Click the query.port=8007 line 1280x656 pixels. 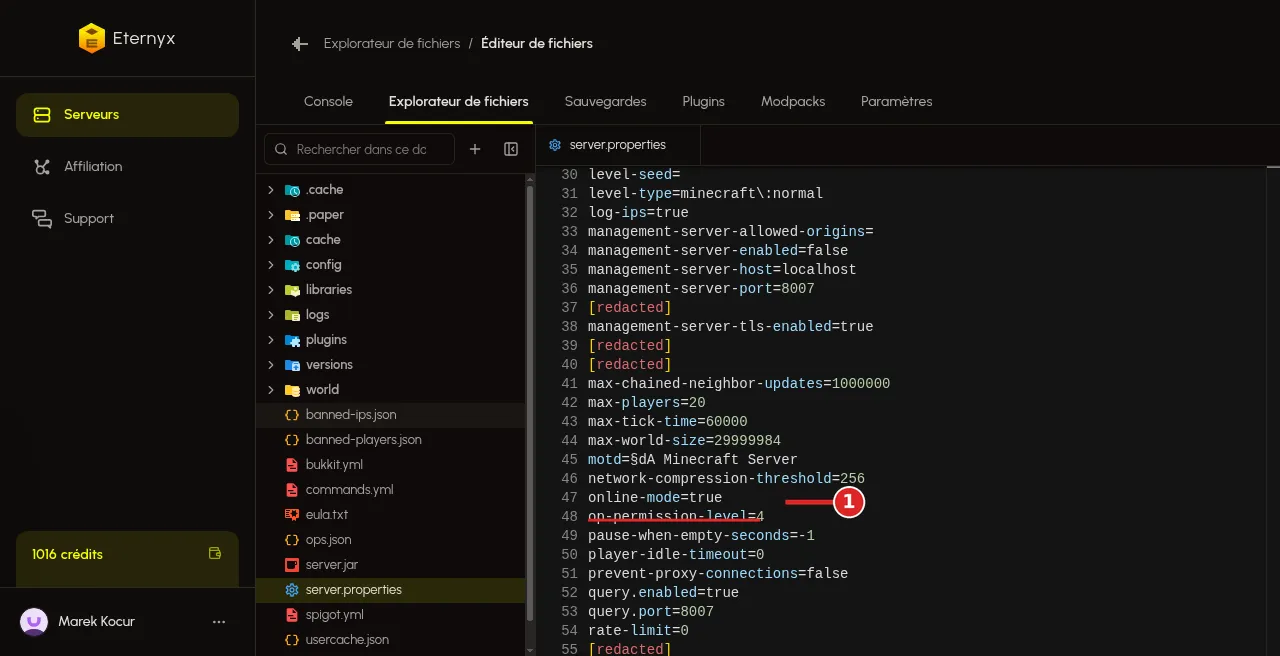651,612
